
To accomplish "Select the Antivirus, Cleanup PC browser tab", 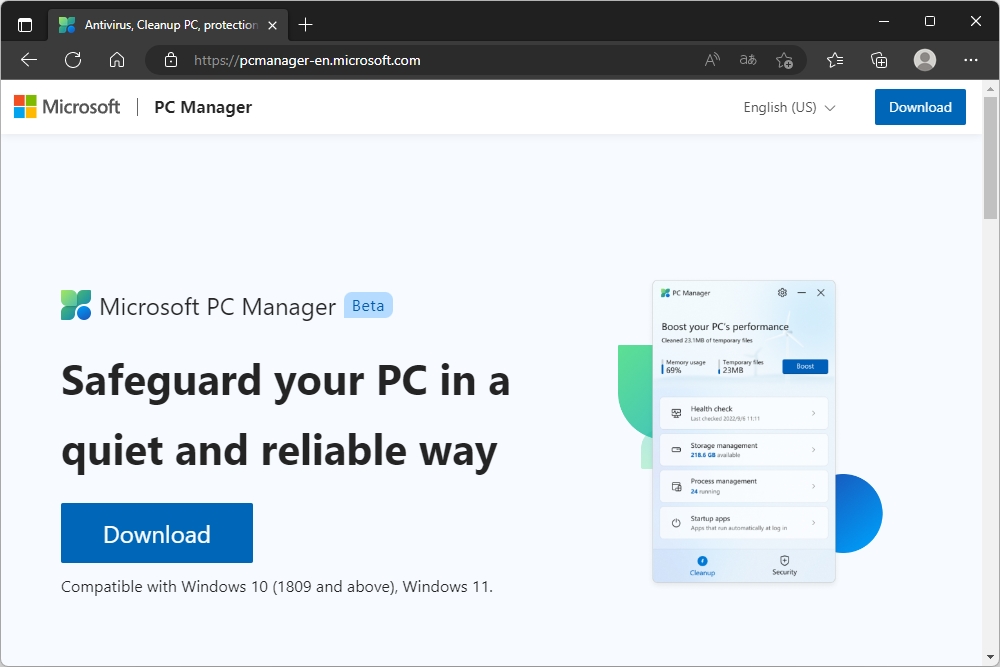I will (x=168, y=25).
